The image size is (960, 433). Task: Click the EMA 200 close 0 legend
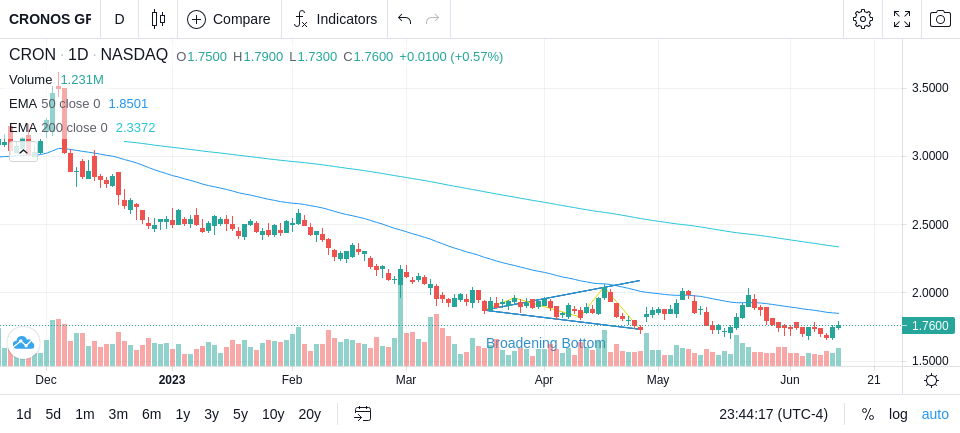coord(58,127)
